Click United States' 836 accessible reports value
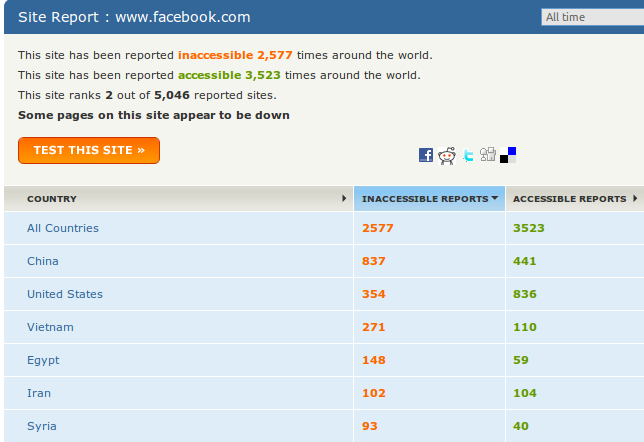The image size is (644, 442). click(x=525, y=294)
